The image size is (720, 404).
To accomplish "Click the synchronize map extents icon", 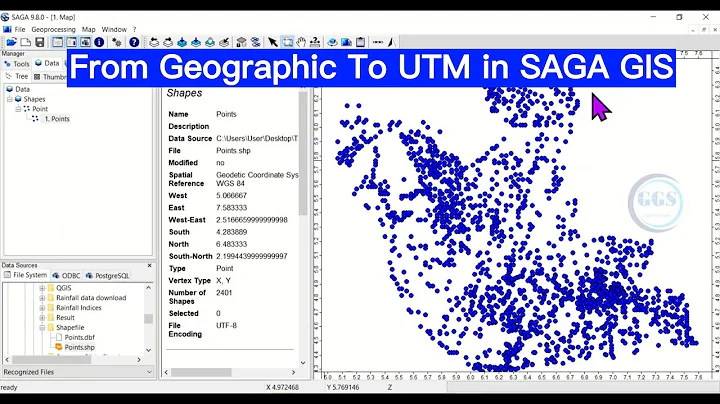I will point(241,42).
